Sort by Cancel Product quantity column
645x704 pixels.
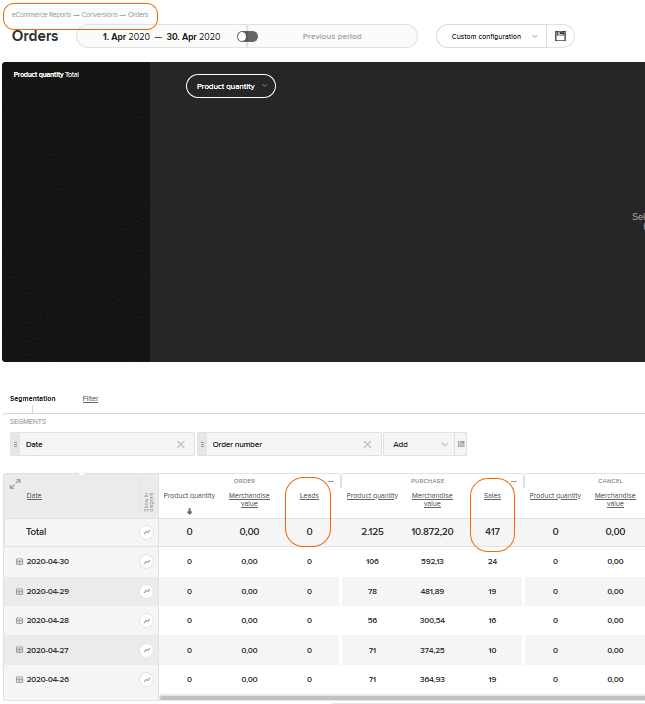[555, 496]
